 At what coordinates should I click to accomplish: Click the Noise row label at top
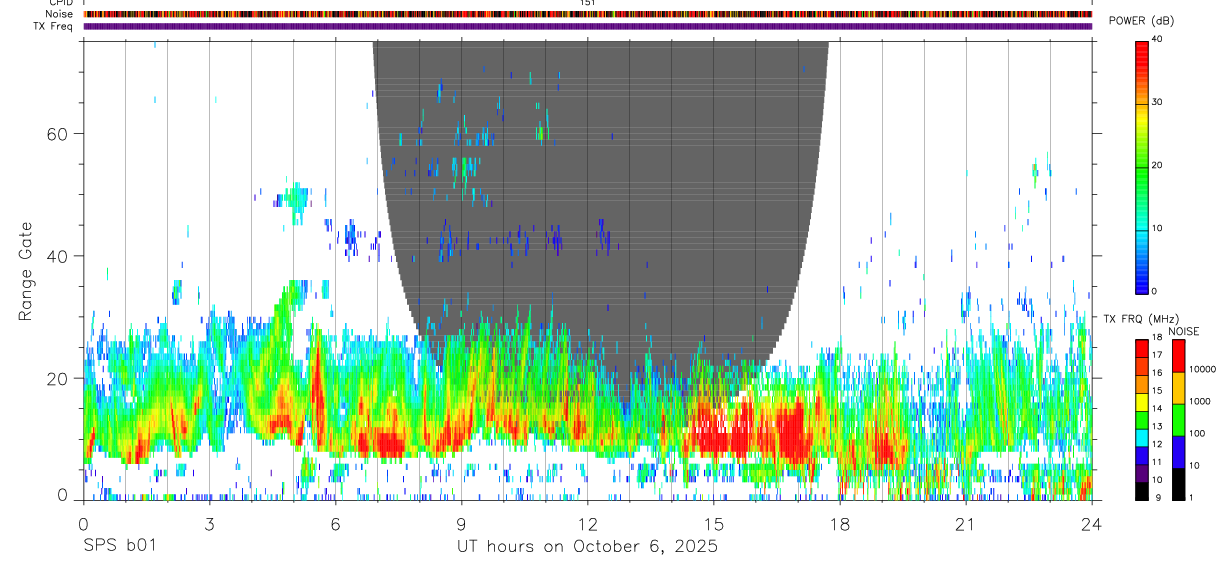point(61,14)
